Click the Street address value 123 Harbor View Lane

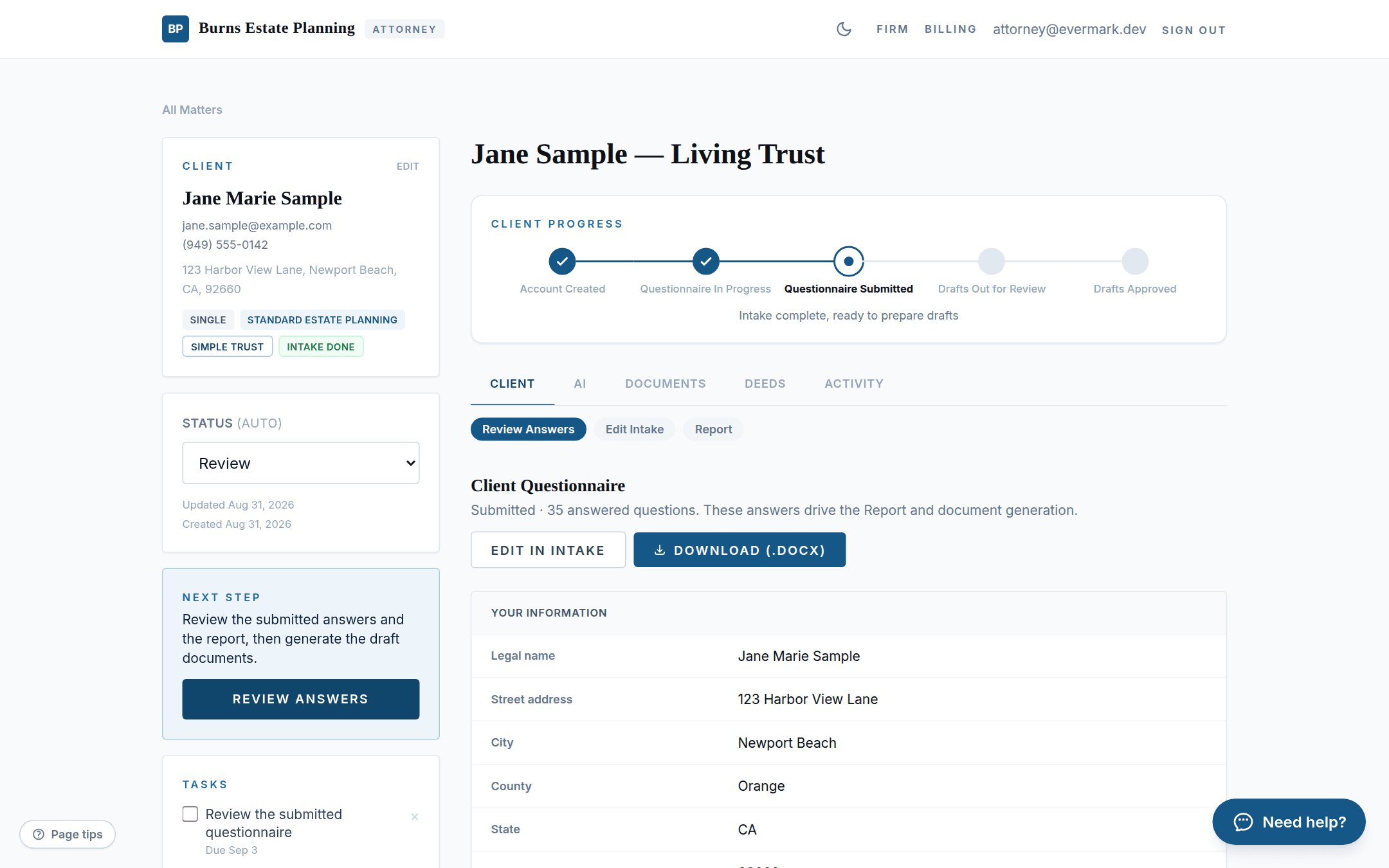coord(808,699)
